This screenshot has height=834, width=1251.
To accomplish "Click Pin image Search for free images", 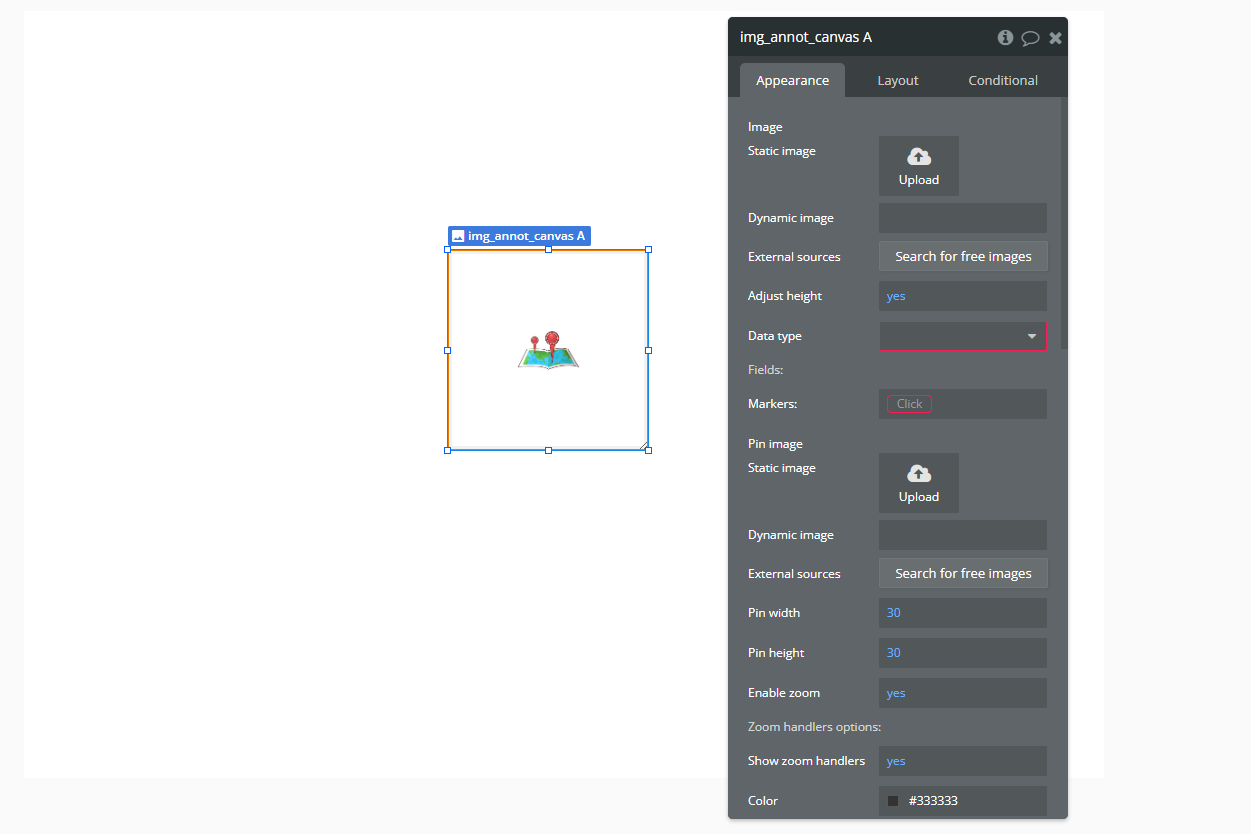I will (x=962, y=574).
